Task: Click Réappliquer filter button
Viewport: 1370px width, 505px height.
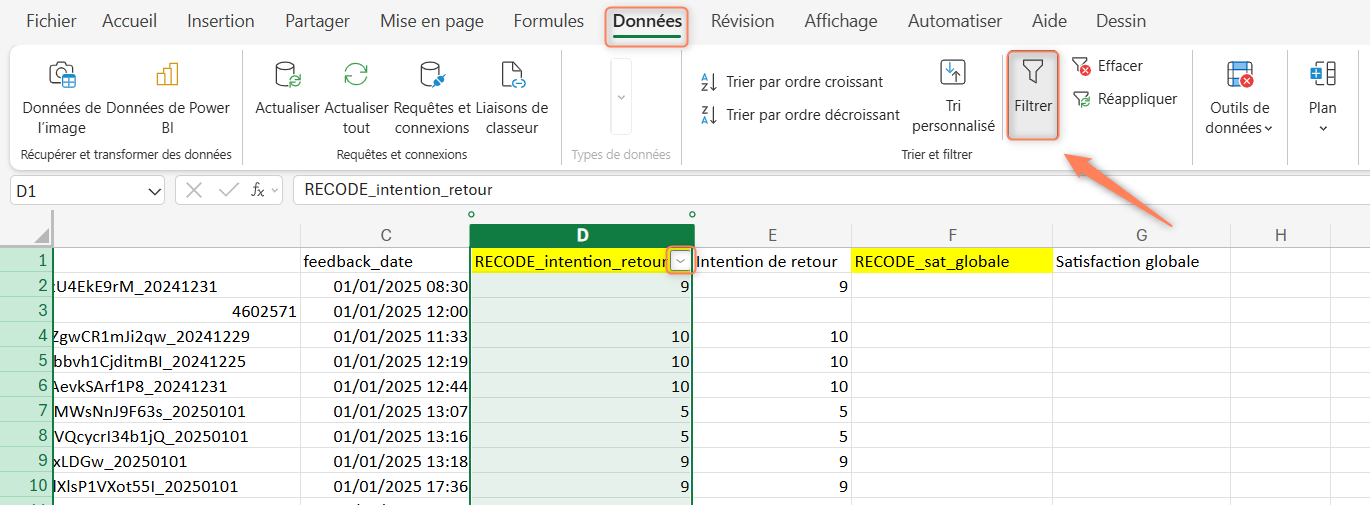Action: 1125,99
